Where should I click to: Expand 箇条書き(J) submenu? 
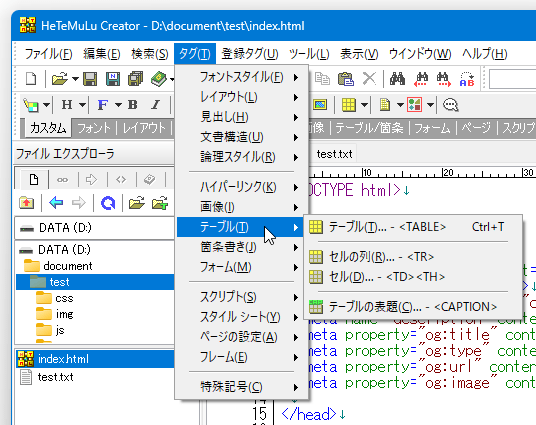(x=241, y=247)
